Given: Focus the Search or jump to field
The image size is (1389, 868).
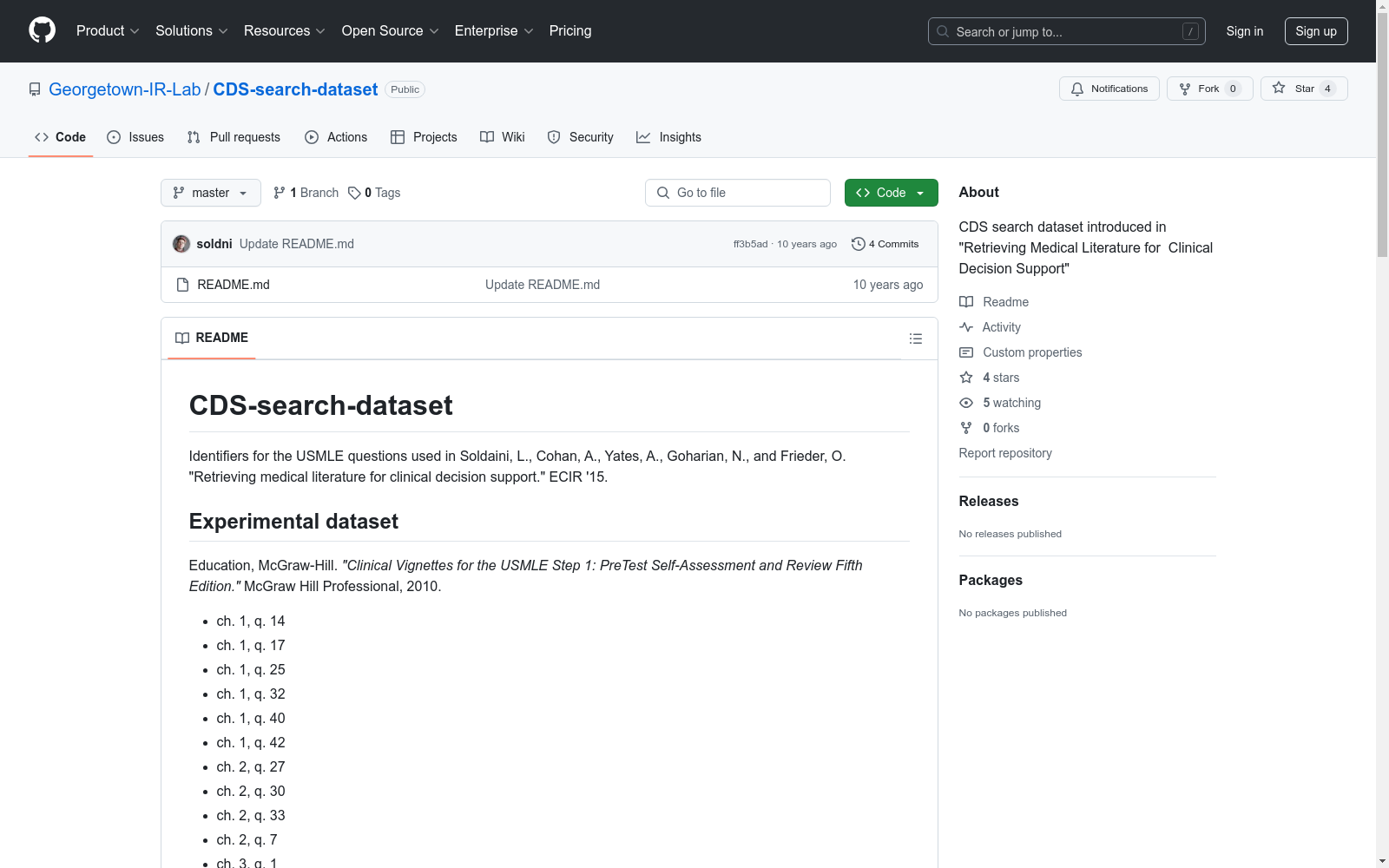Looking at the screenshot, I should click(x=1066, y=31).
